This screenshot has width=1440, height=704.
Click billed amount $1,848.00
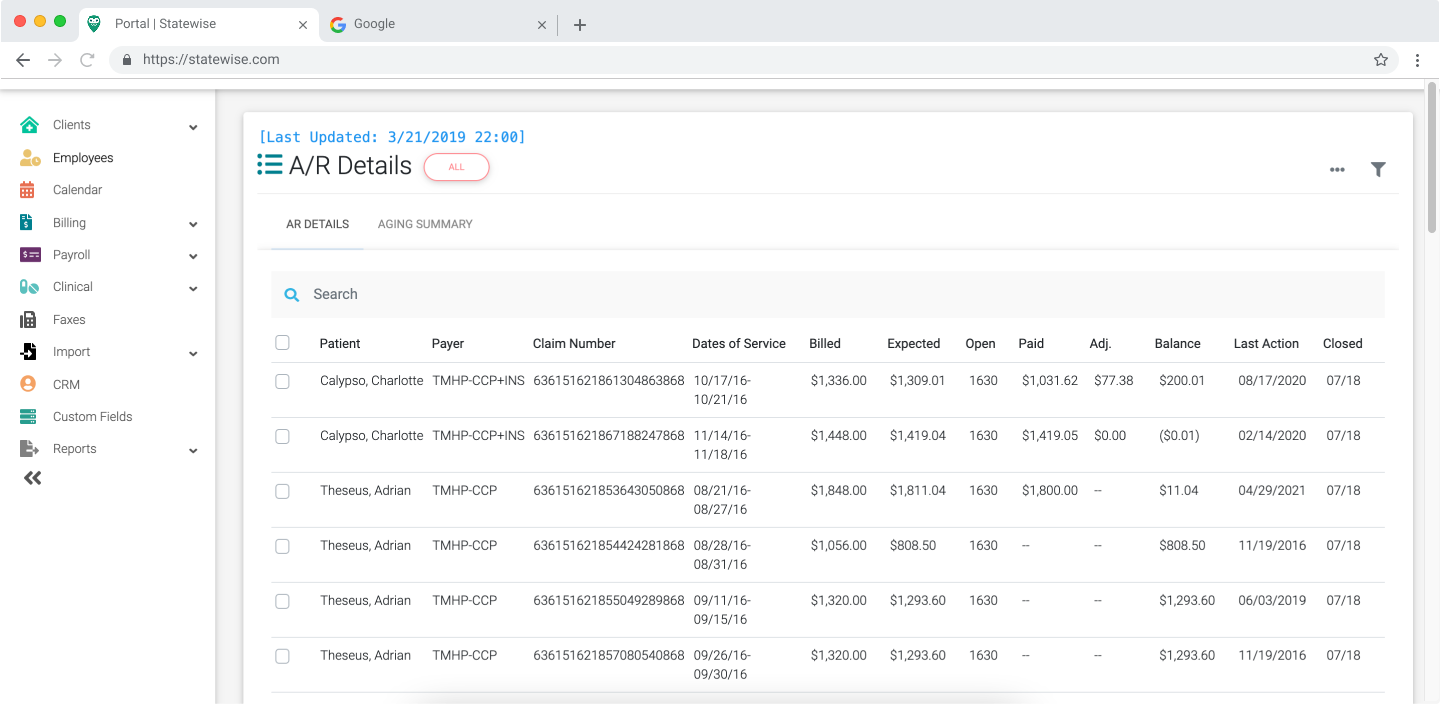point(839,491)
